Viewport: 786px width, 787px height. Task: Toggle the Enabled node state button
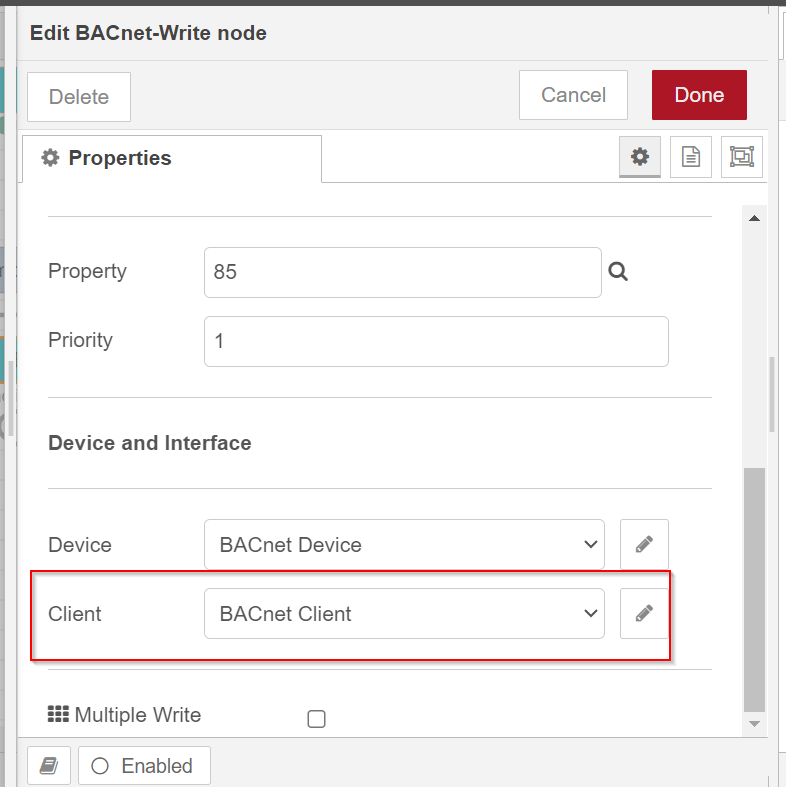(x=144, y=765)
